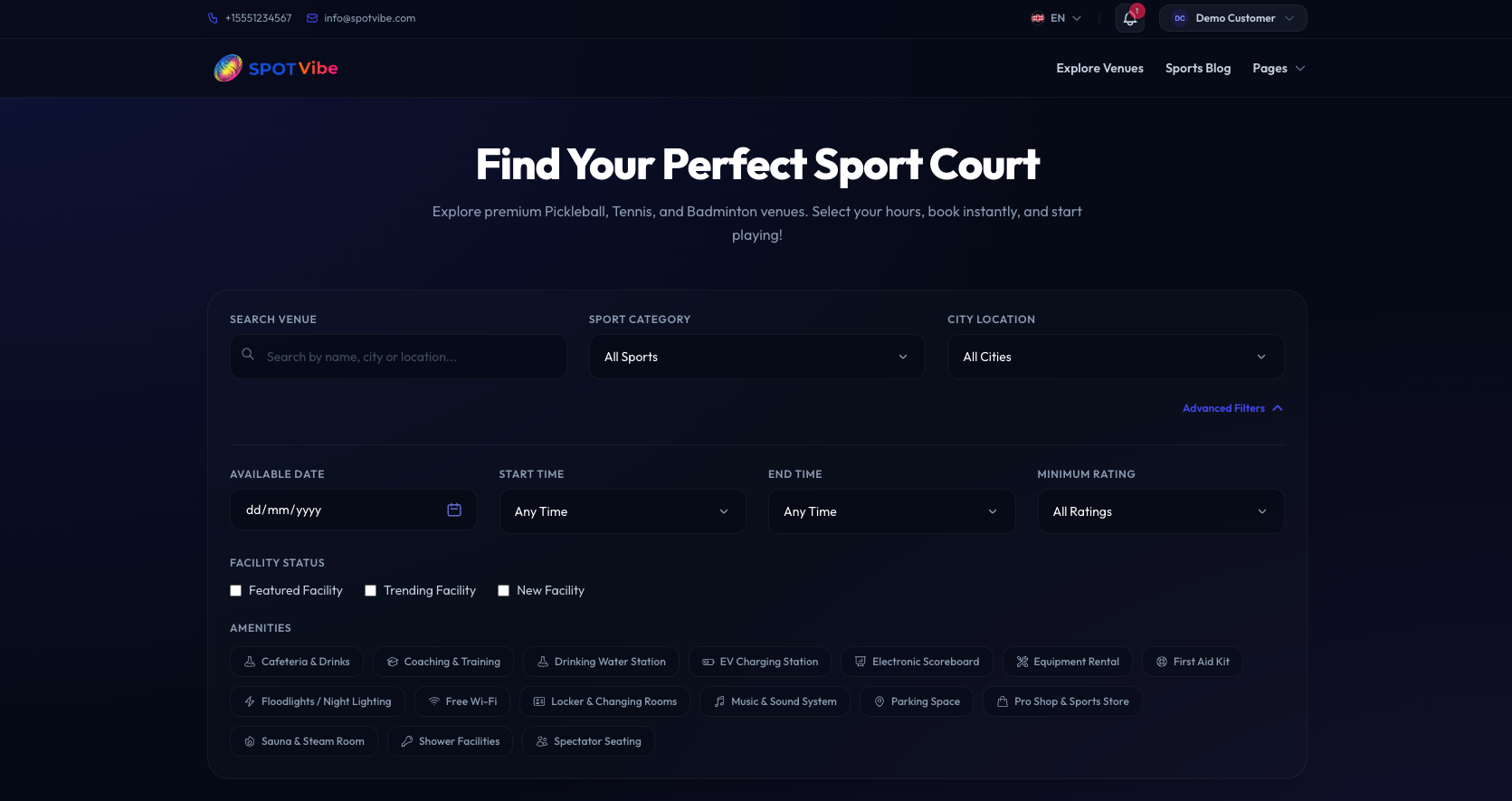Collapse the Advanced Filters section

pyautogui.click(x=1232, y=408)
